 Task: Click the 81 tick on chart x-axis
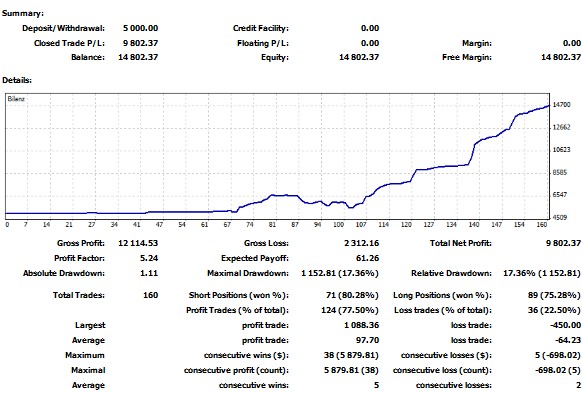pos(272,225)
